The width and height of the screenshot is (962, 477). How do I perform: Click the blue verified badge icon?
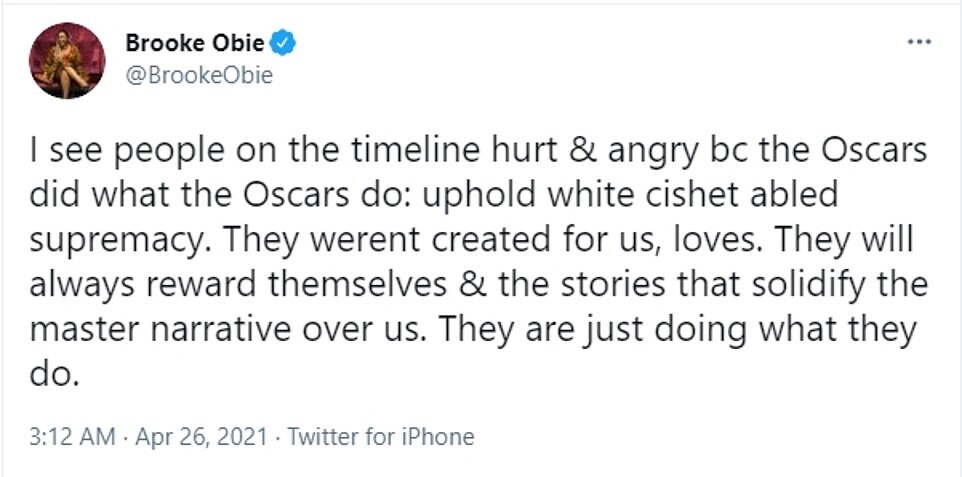(284, 43)
